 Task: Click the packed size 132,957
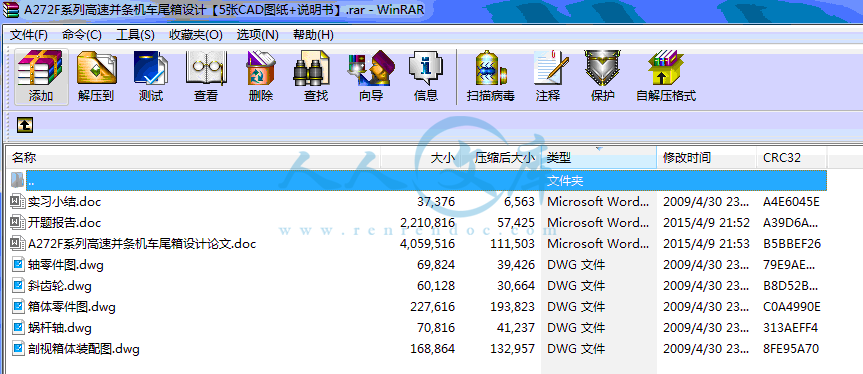tap(511, 349)
